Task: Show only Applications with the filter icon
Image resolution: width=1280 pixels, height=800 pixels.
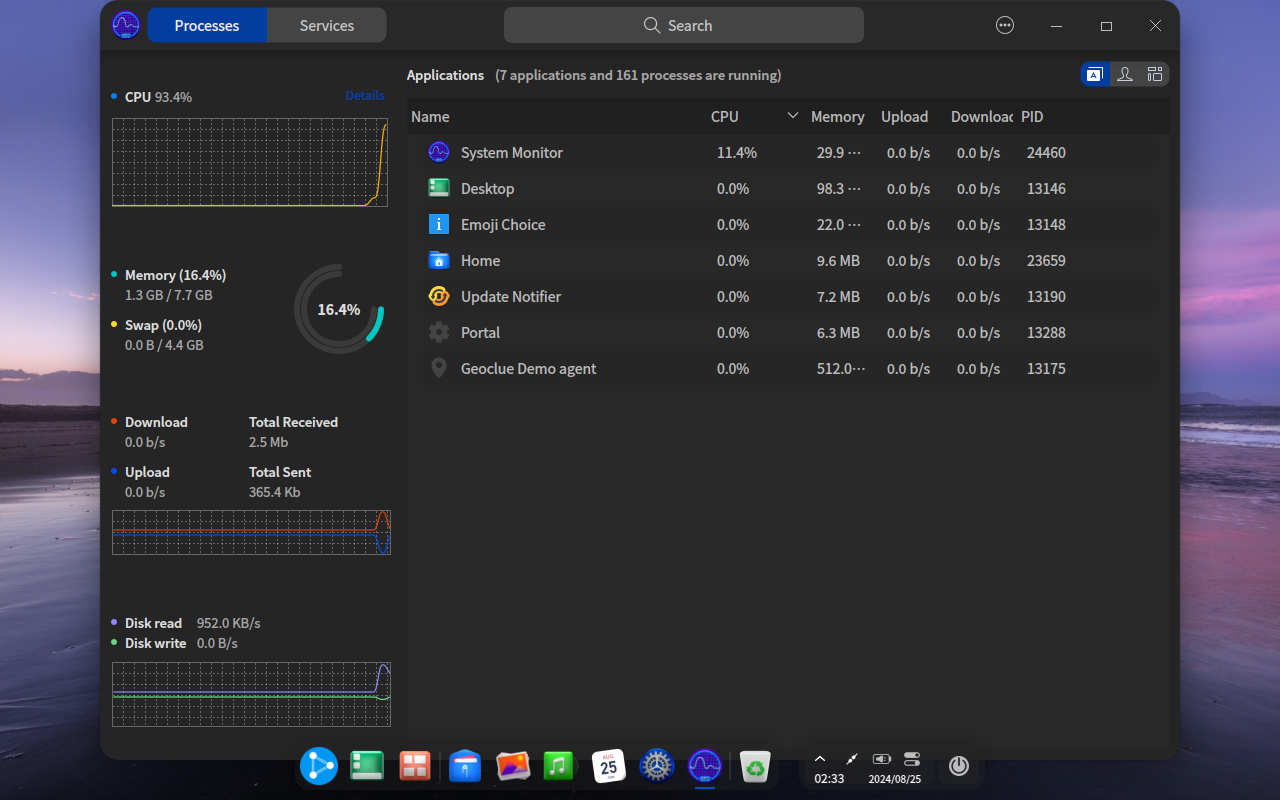Action: [1095, 74]
